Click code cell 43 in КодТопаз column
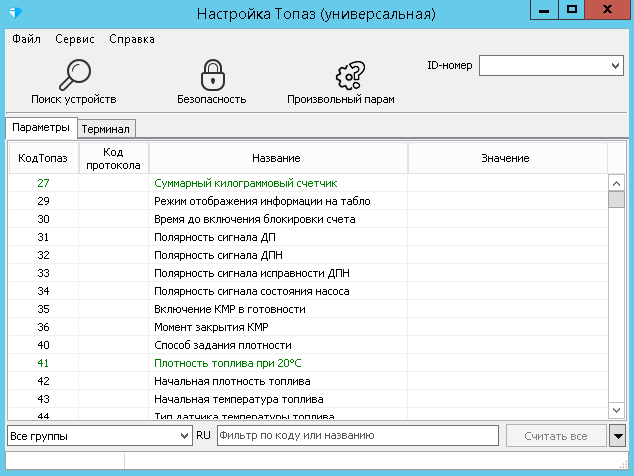 tap(43, 399)
